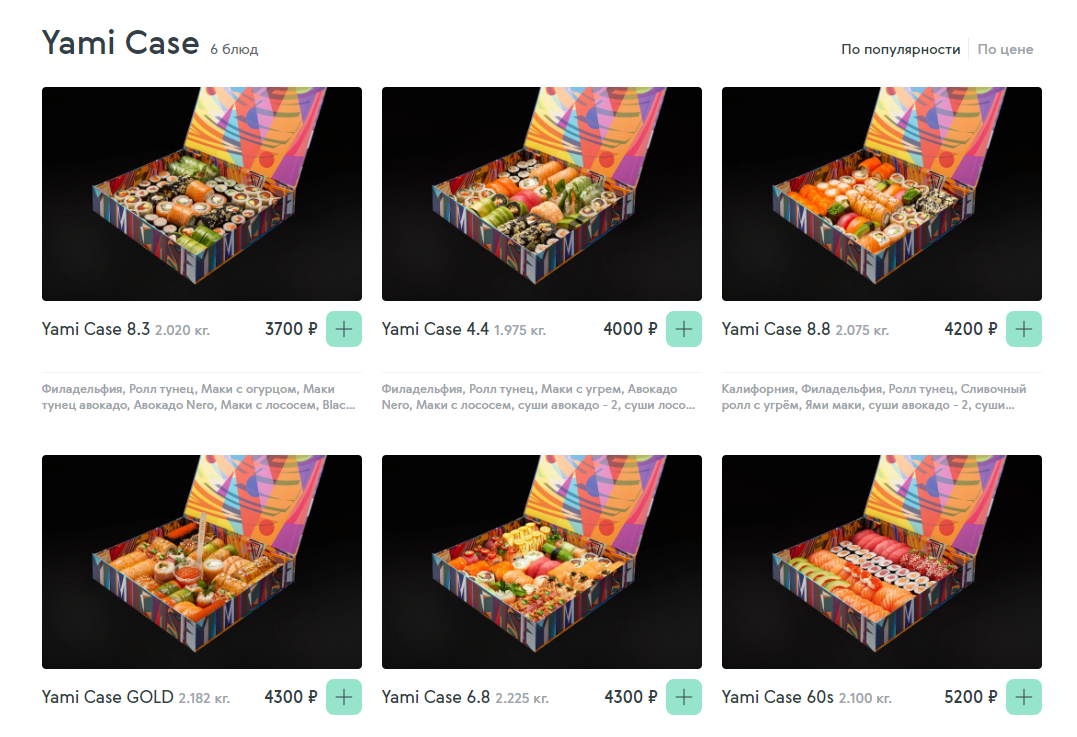Add Yami Case 8.3 to cart
This screenshot has width=1077, height=737.
343,329
